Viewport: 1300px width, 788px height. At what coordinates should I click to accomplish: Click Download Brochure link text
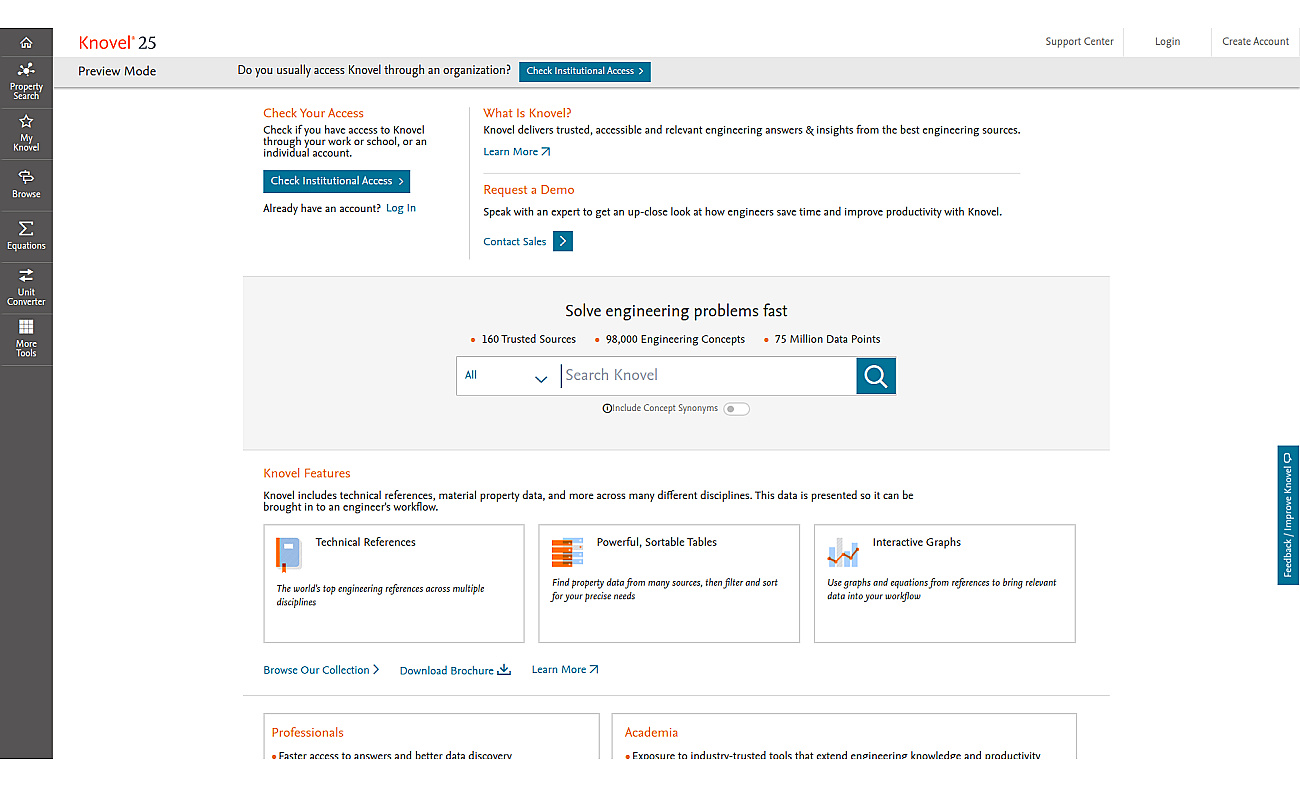tap(447, 671)
